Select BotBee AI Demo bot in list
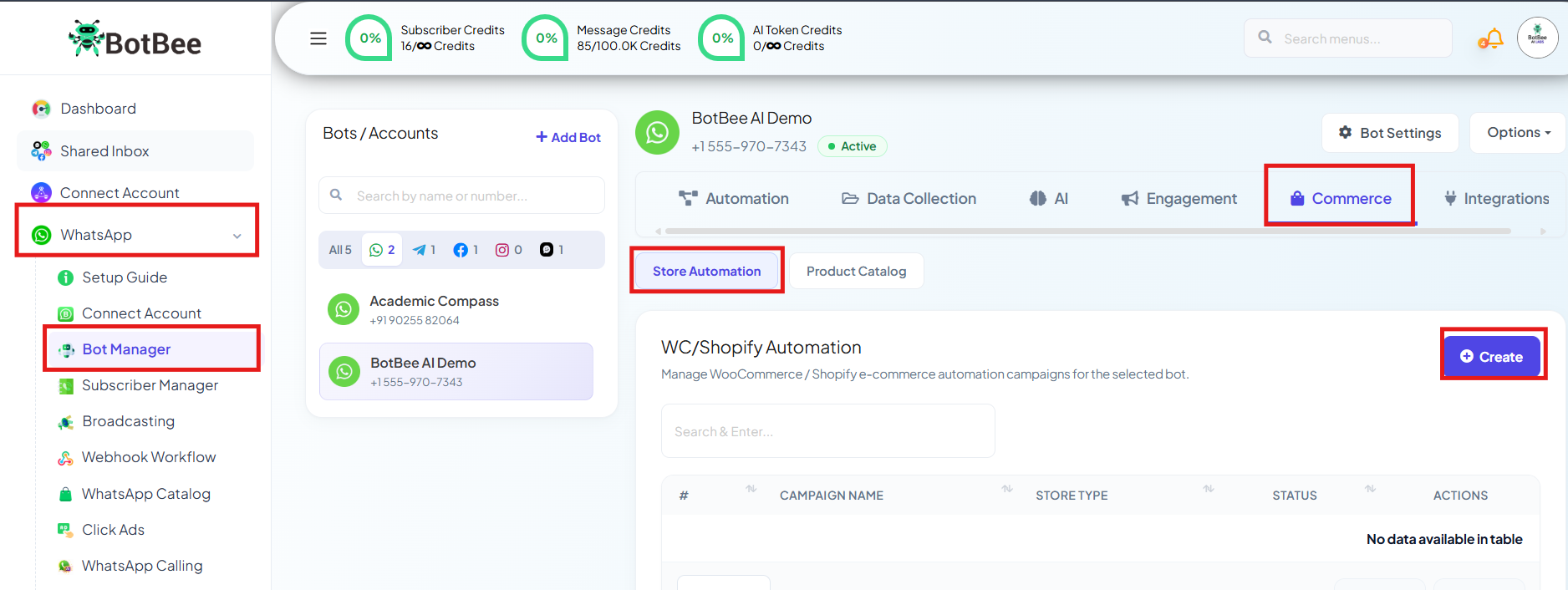Viewport: 1568px width, 590px height. click(x=456, y=371)
